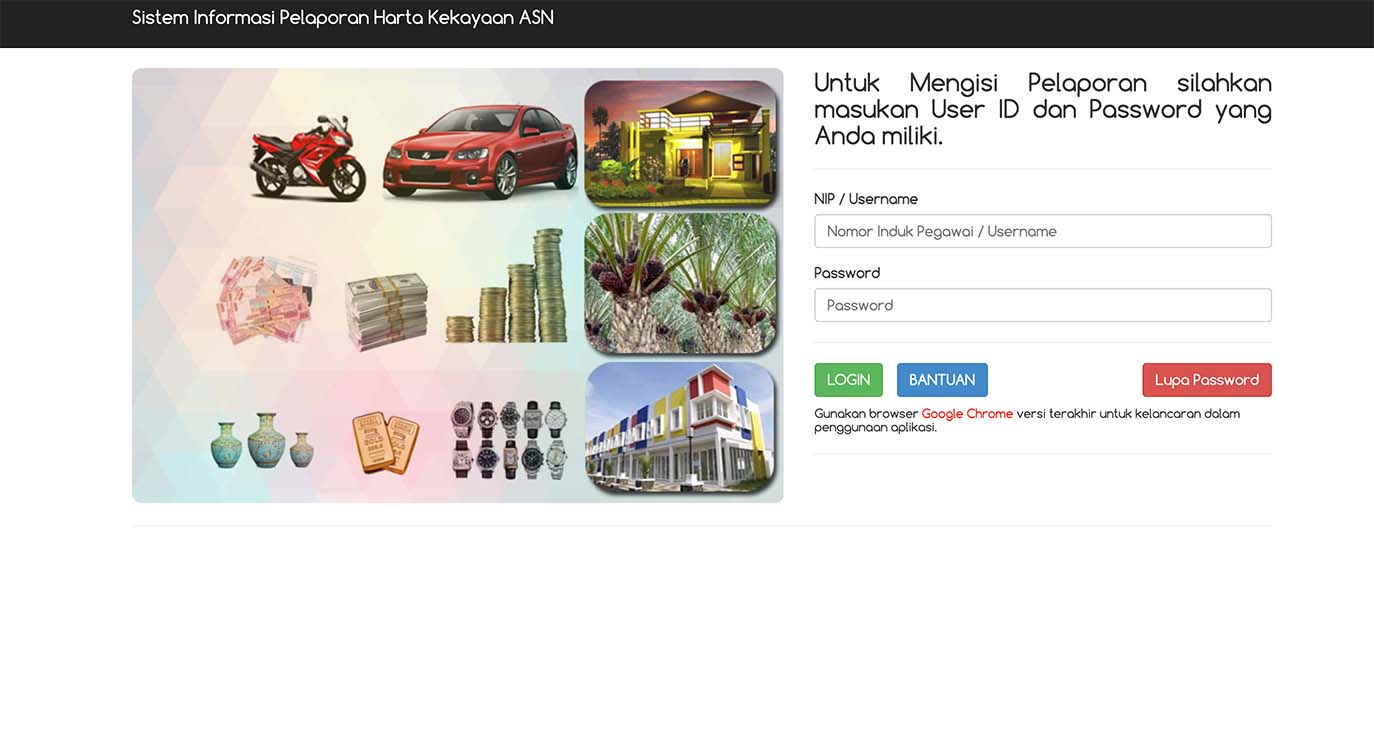
Task: Click the palm oil plantation photo
Action: (680, 284)
